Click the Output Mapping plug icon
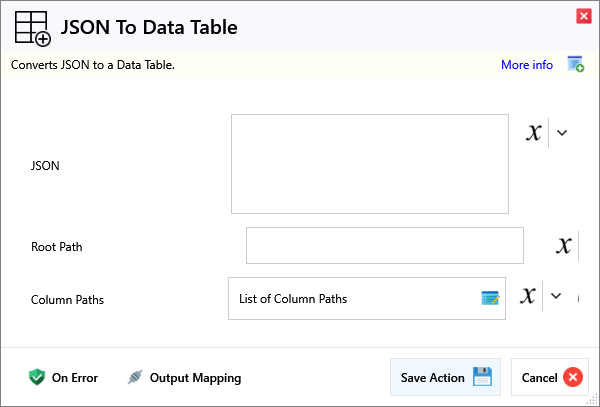The height and width of the screenshot is (407, 600). [x=135, y=378]
